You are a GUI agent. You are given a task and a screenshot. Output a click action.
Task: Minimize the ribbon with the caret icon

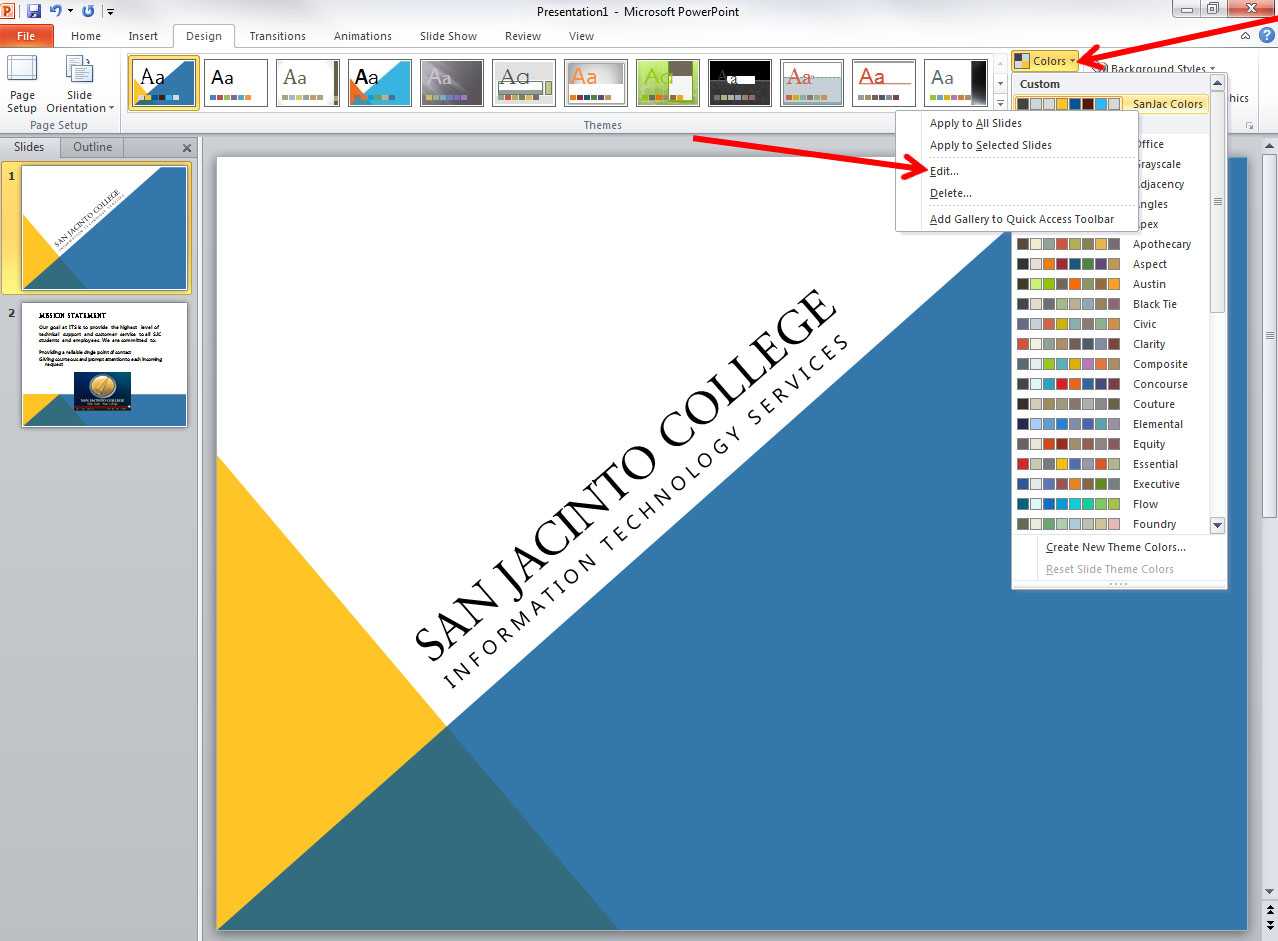point(1246,35)
